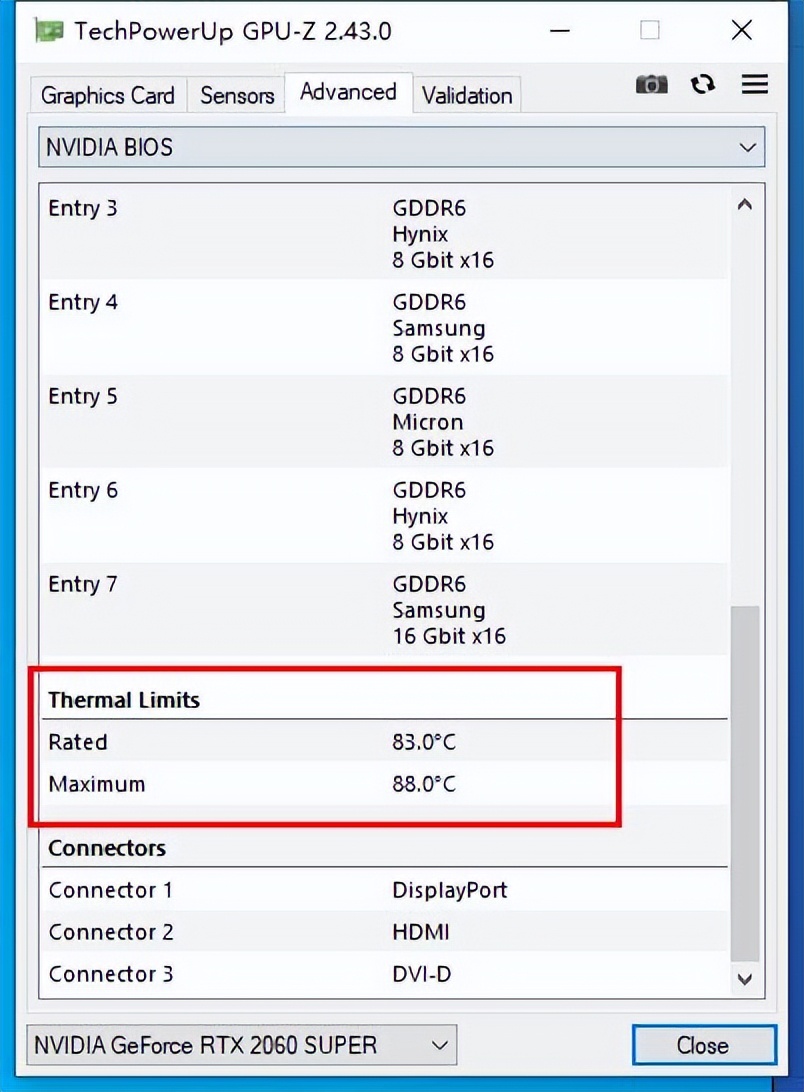
Task: Click the scrollbar up arrow
Action: [x=745, y=205]
